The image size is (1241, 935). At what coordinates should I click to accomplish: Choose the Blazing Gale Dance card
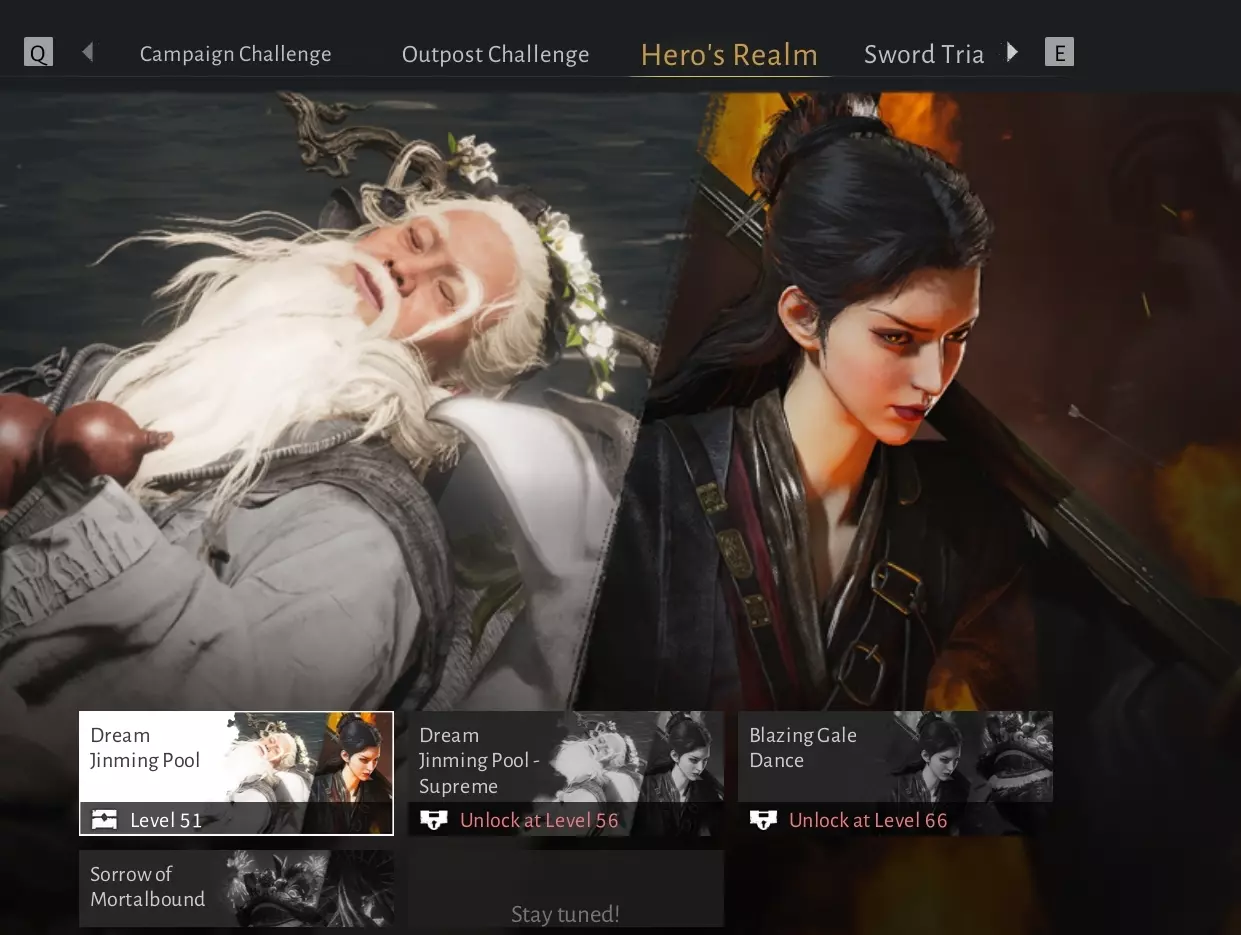895,773
